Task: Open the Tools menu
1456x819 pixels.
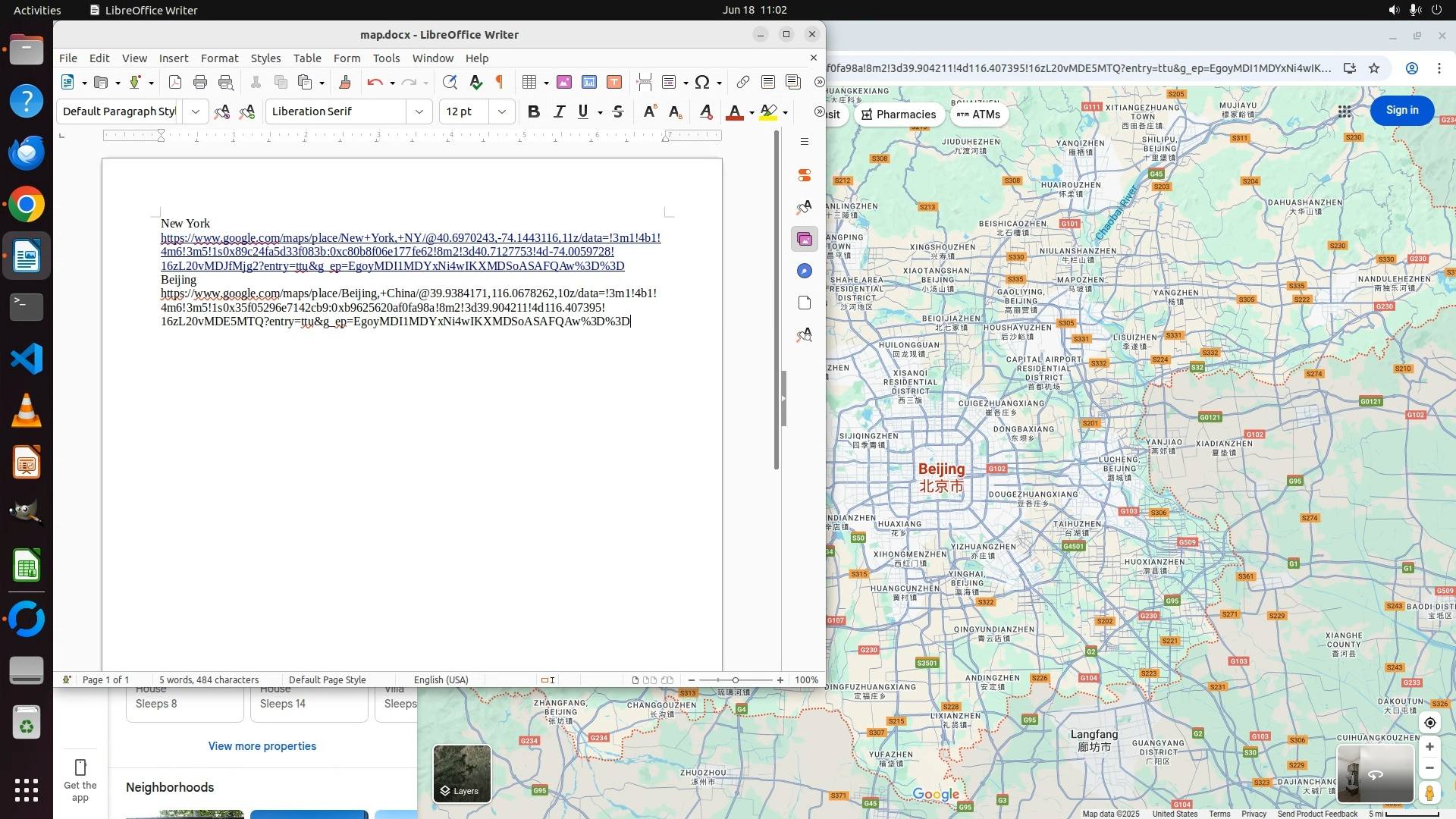Action: 386,58
